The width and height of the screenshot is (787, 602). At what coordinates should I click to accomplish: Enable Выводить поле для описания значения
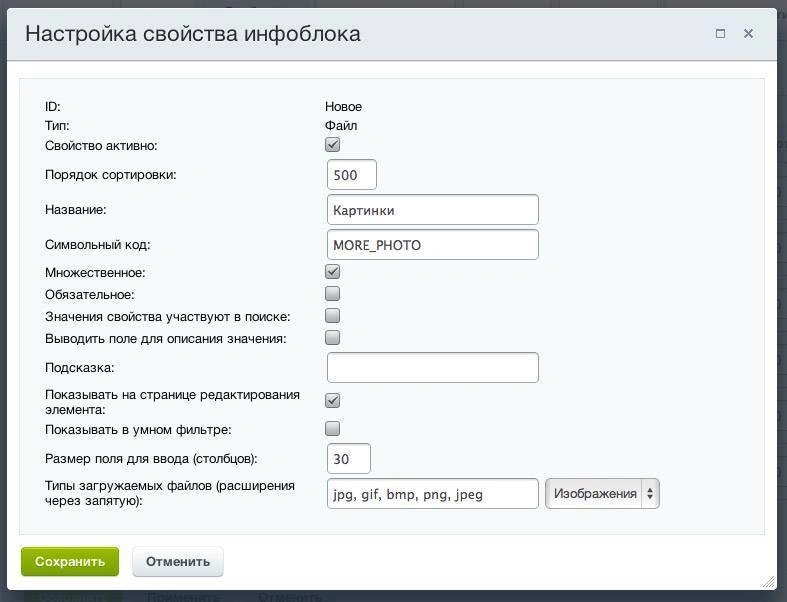332,337
